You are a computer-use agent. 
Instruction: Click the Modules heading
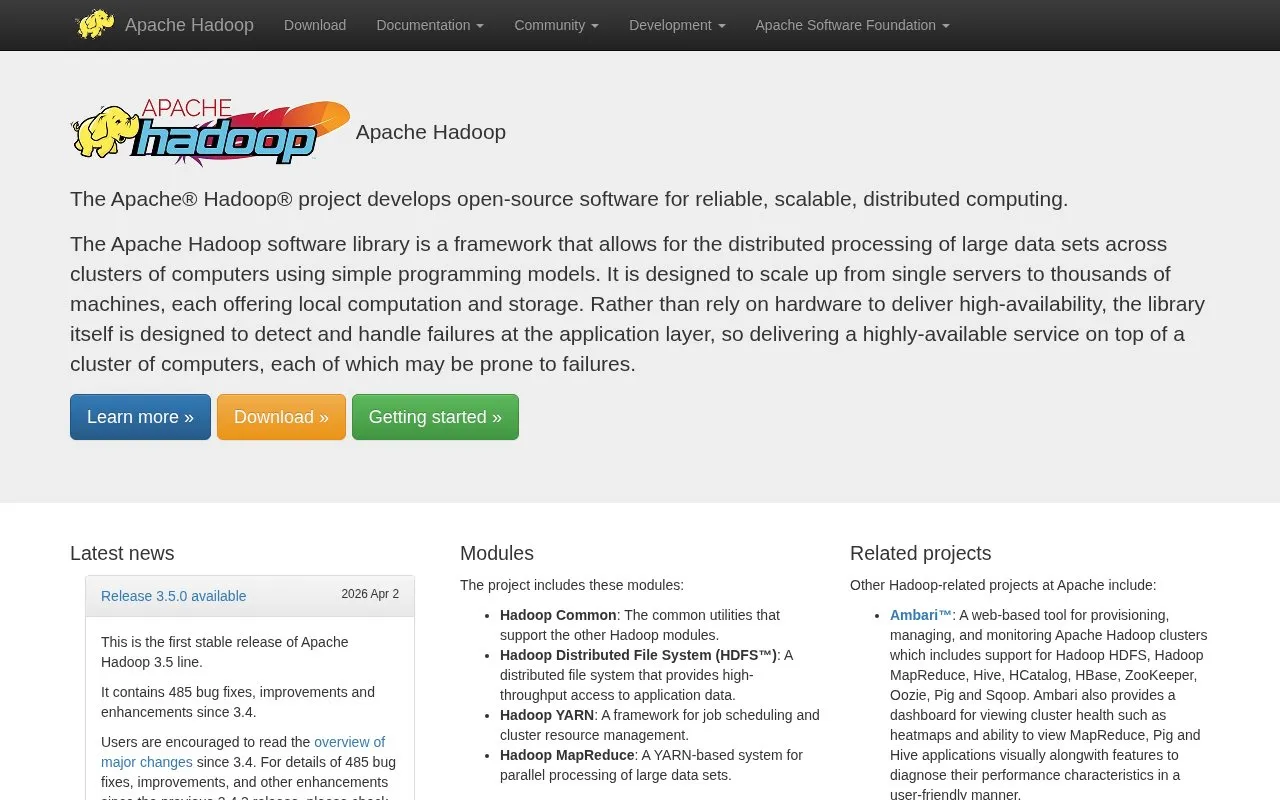click(x=497, y=553)
